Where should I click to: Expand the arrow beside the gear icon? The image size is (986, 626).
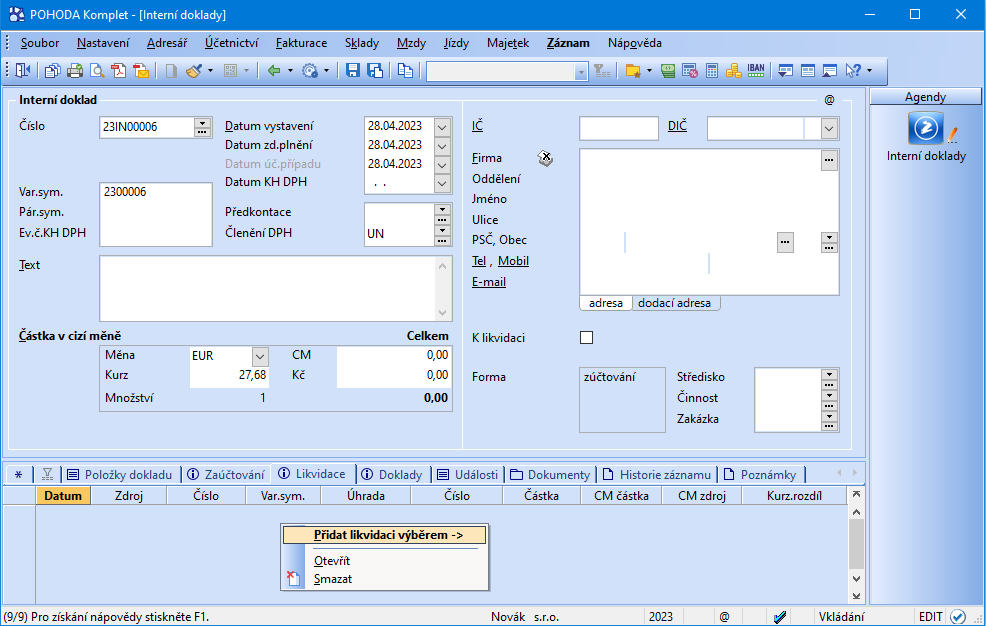[x=326, y=70]
